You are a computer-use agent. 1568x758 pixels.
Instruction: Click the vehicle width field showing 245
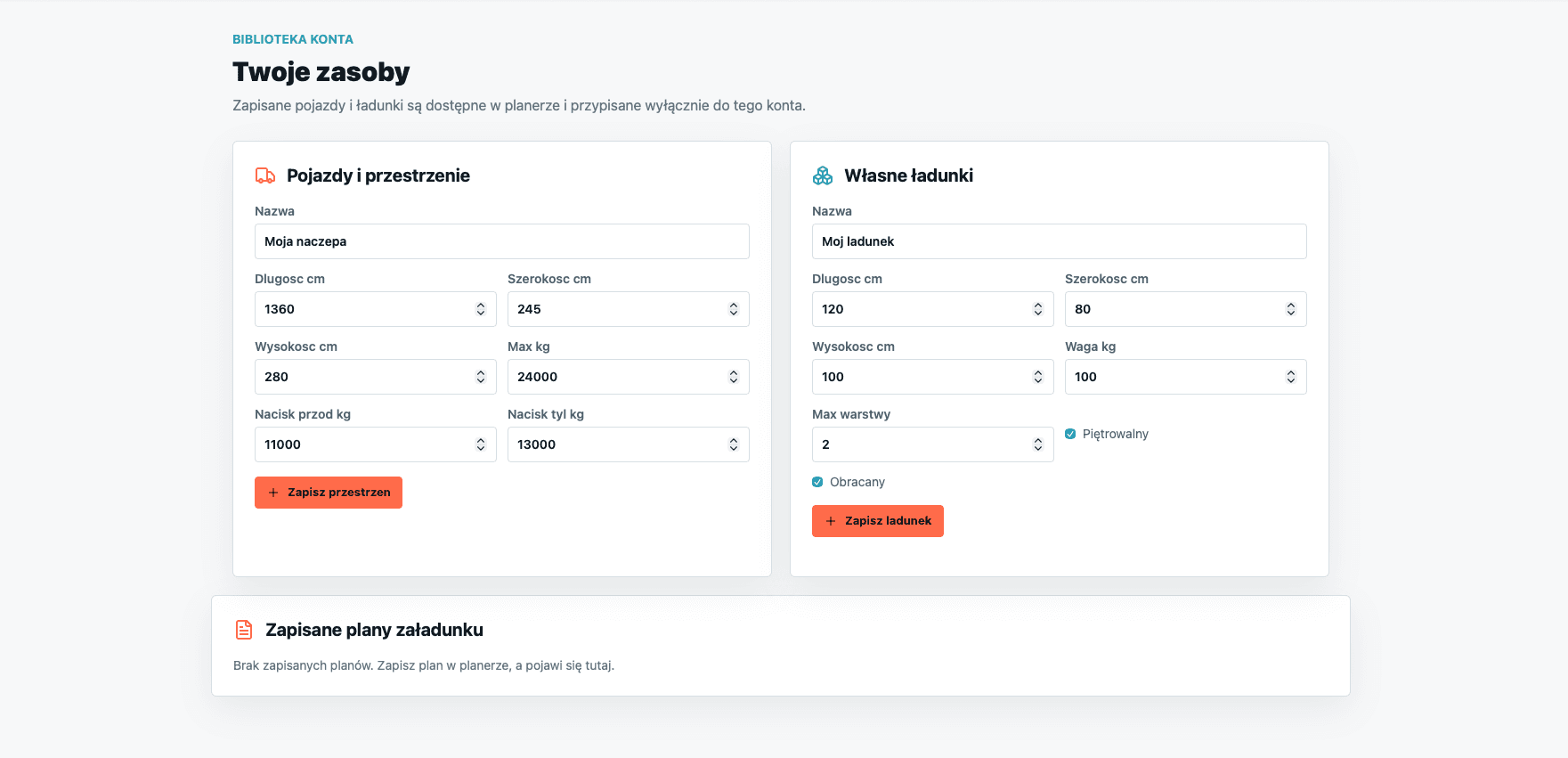629,309
